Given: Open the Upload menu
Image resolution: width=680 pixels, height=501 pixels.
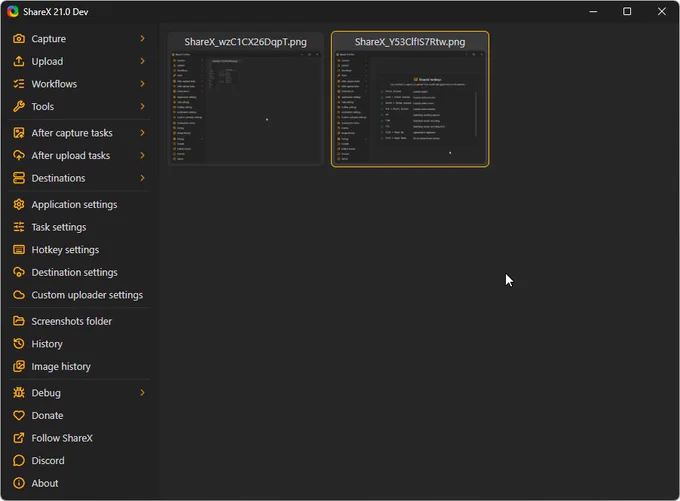Looking at the screenshot, I should coord(79,61).
